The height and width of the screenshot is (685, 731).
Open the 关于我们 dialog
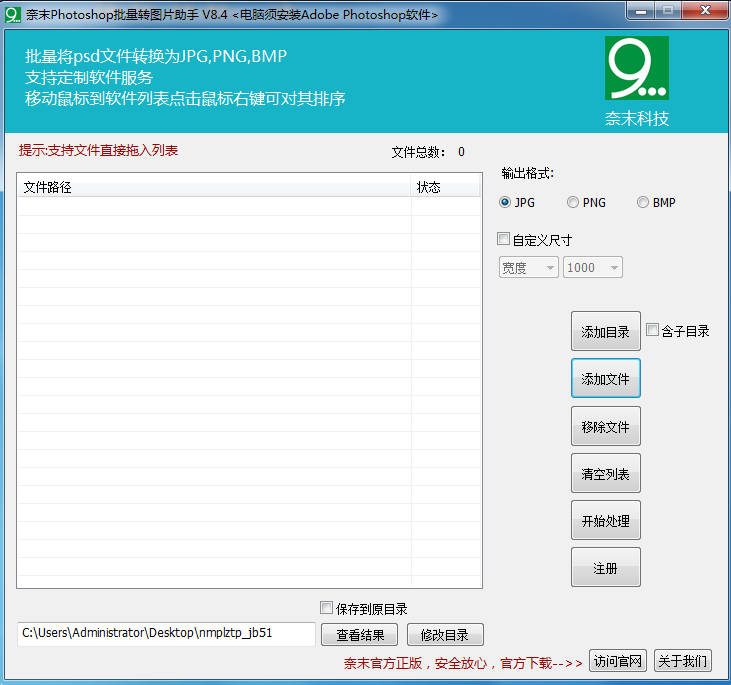[683, 661]
